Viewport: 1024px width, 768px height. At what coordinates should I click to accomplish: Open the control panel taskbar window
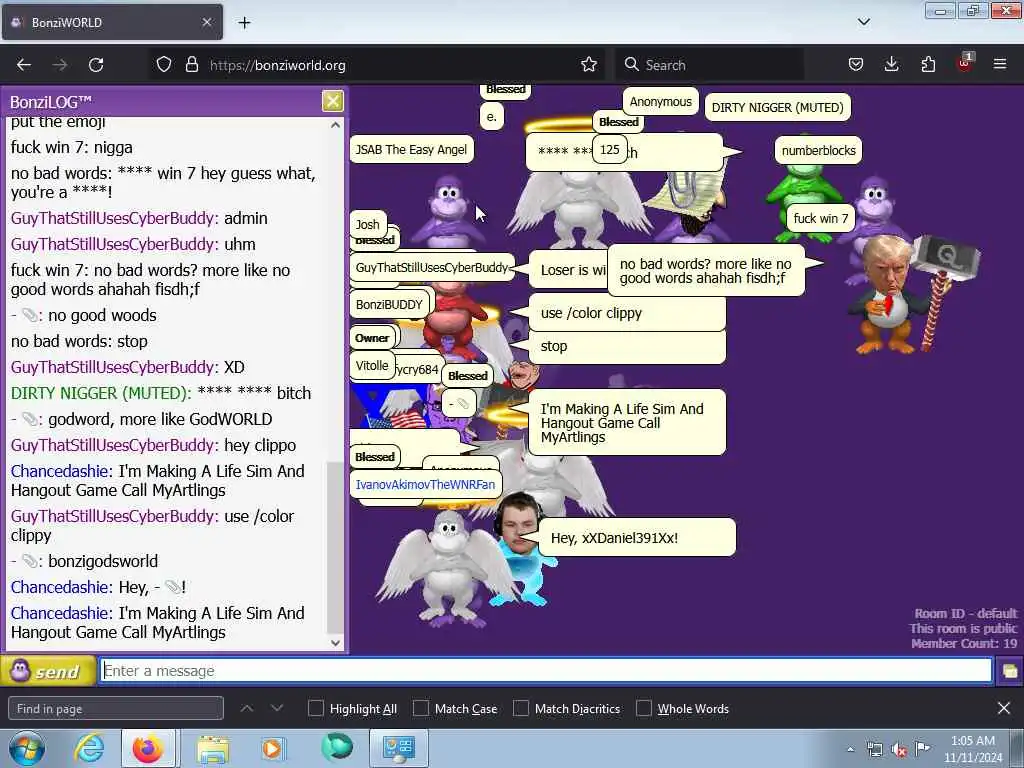[x=399, y=749]
